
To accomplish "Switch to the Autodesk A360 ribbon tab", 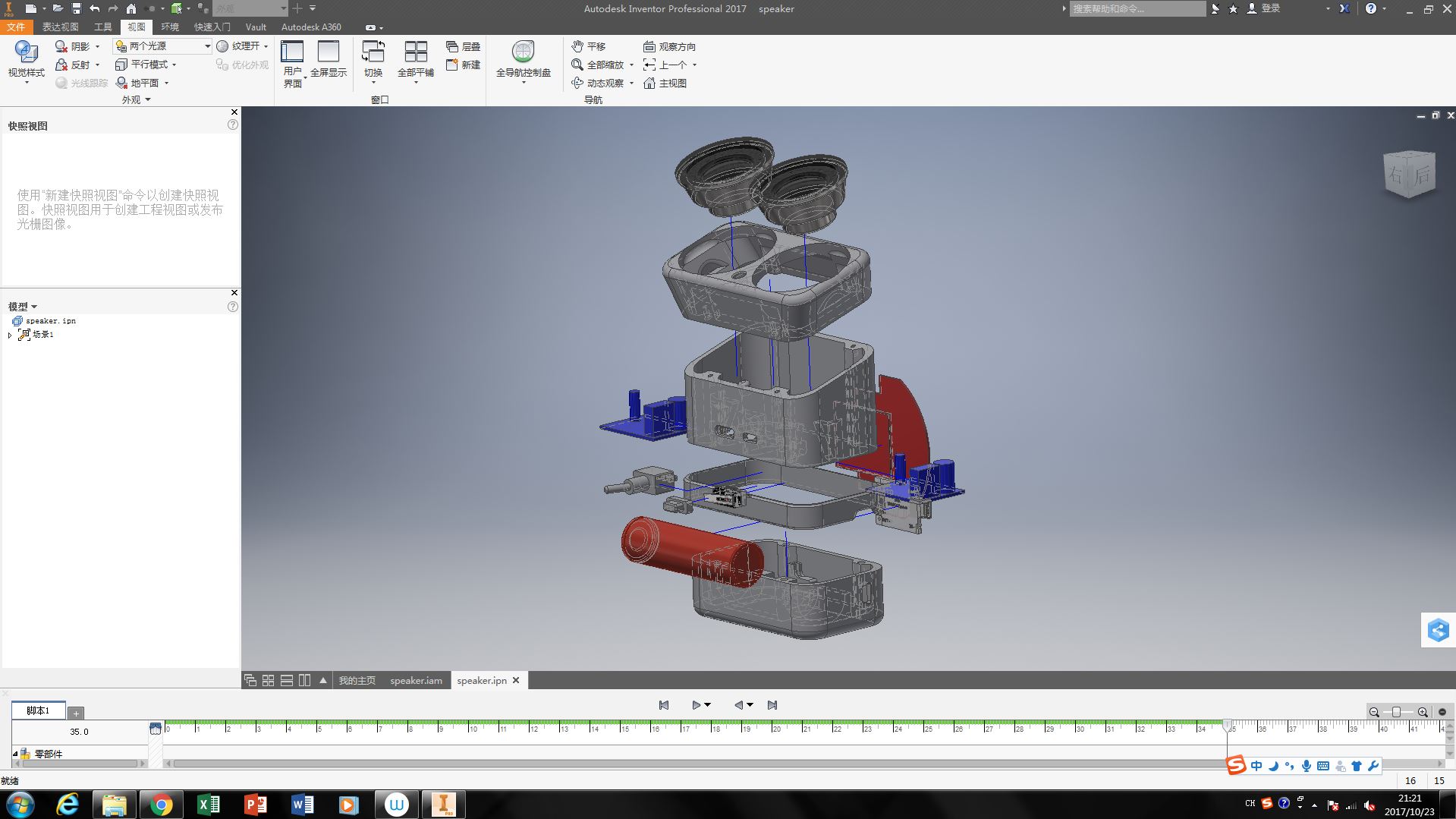I will [311, 27].
